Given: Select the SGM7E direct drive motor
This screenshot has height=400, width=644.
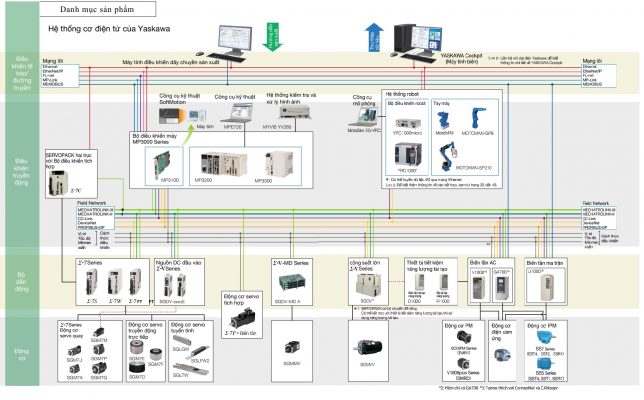Looking at the screenshot, I should click(x=137, y=348).
